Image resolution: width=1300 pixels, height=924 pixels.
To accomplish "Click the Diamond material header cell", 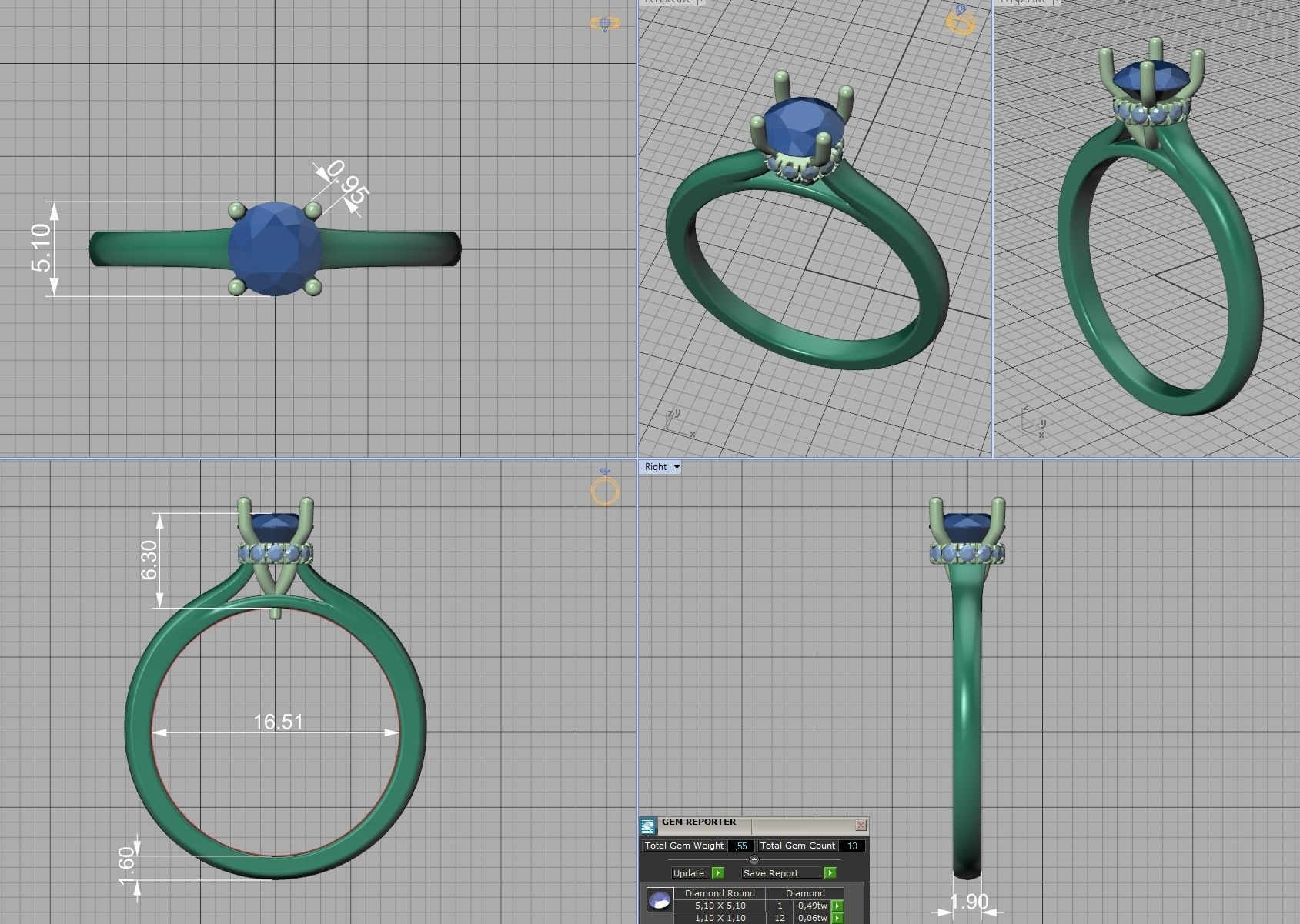I will tap(805, 894).
